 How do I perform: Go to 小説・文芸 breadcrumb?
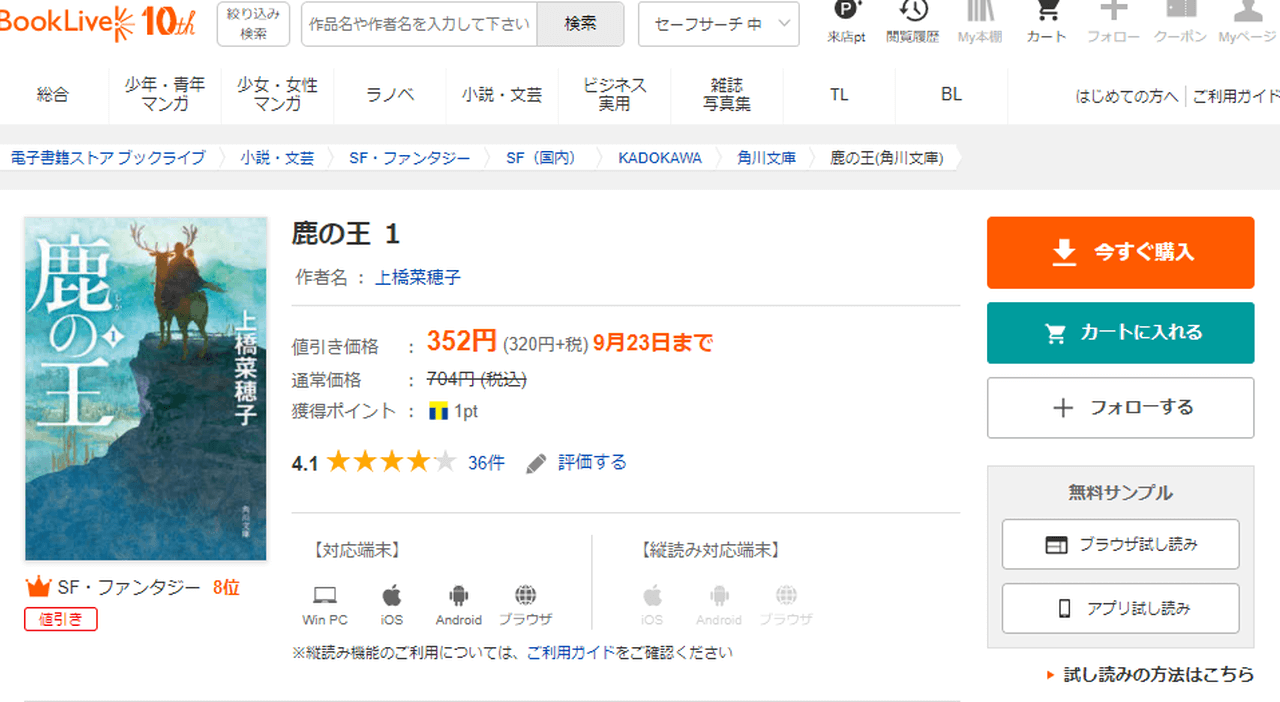pyautogui.click(x=277, y=158)
